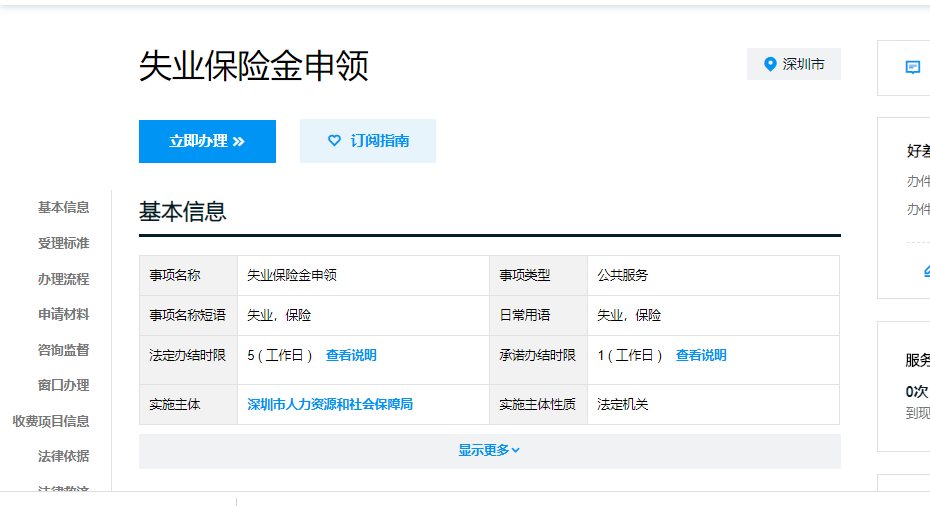Click the 基本信息 section heading
The width and height of the screenshot is (930, 506).
[183, 212]
